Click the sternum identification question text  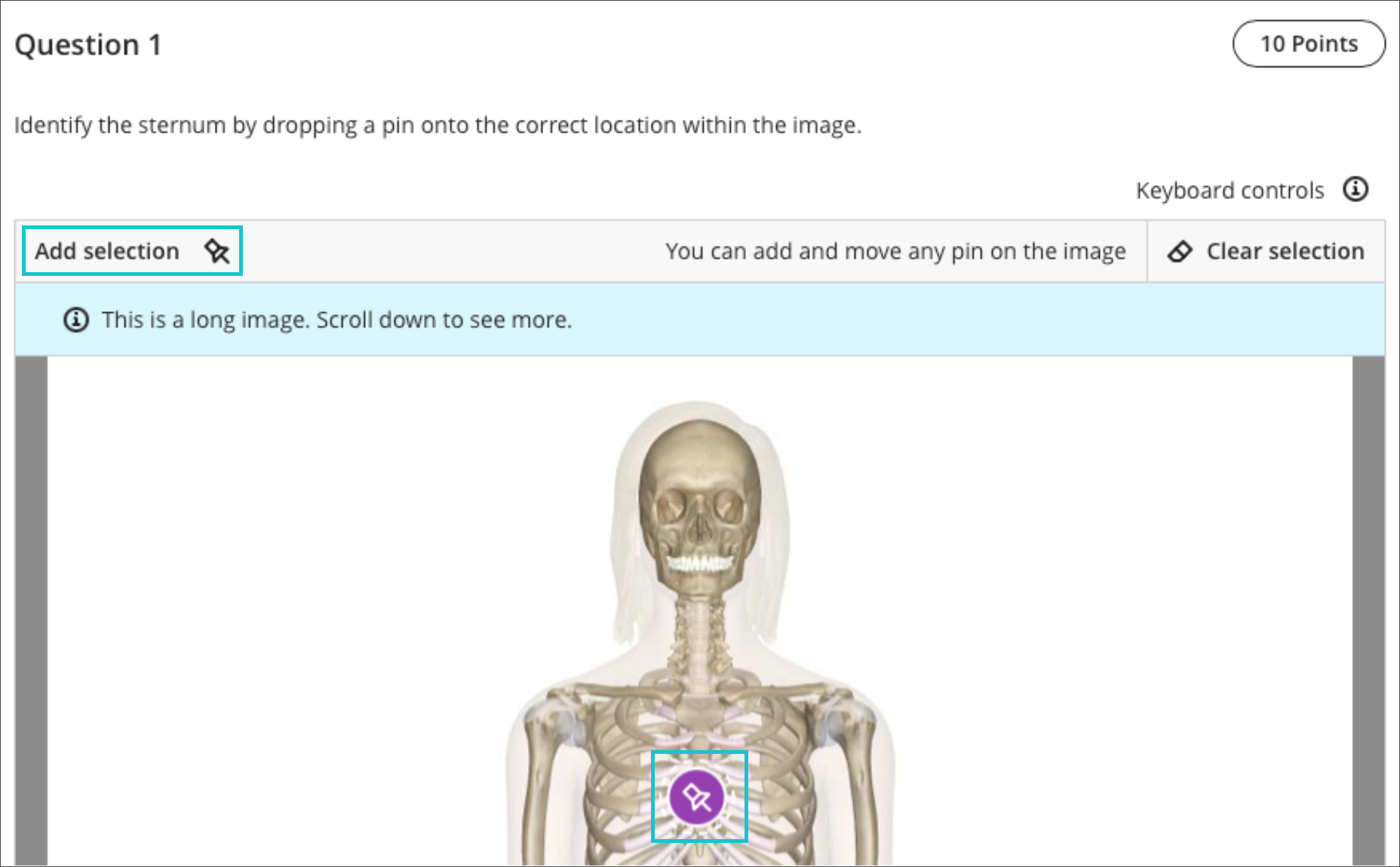[437, 125]
